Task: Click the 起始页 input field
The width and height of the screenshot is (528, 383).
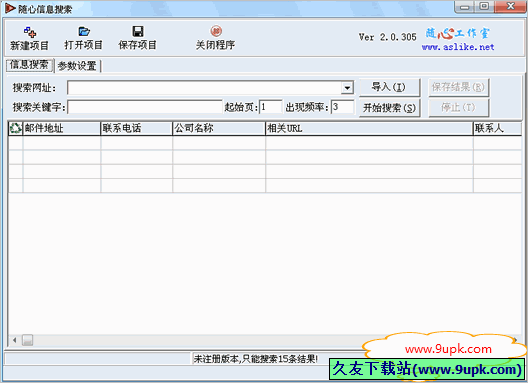Action: tap(270, 107)
